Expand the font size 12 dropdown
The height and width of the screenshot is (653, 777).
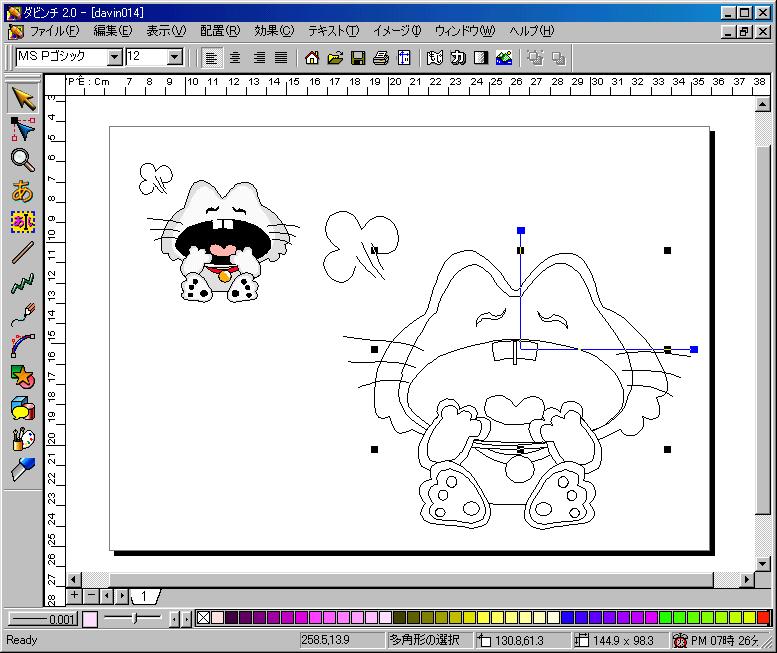pyautogui.click(x=174, y=57)
